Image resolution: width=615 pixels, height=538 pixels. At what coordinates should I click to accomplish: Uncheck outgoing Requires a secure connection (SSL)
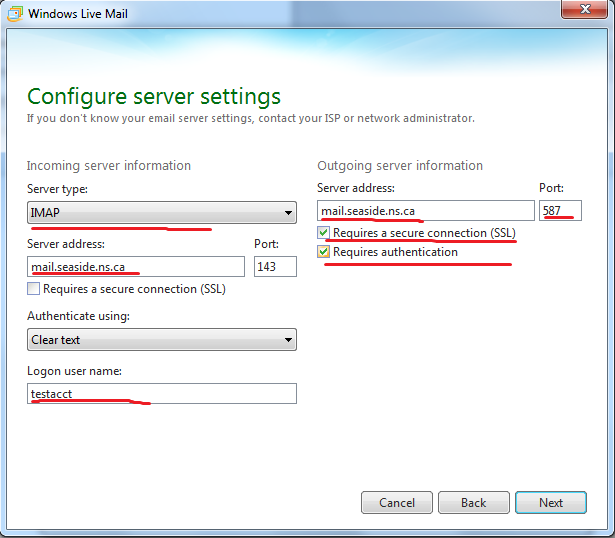[x=323, y=233]
